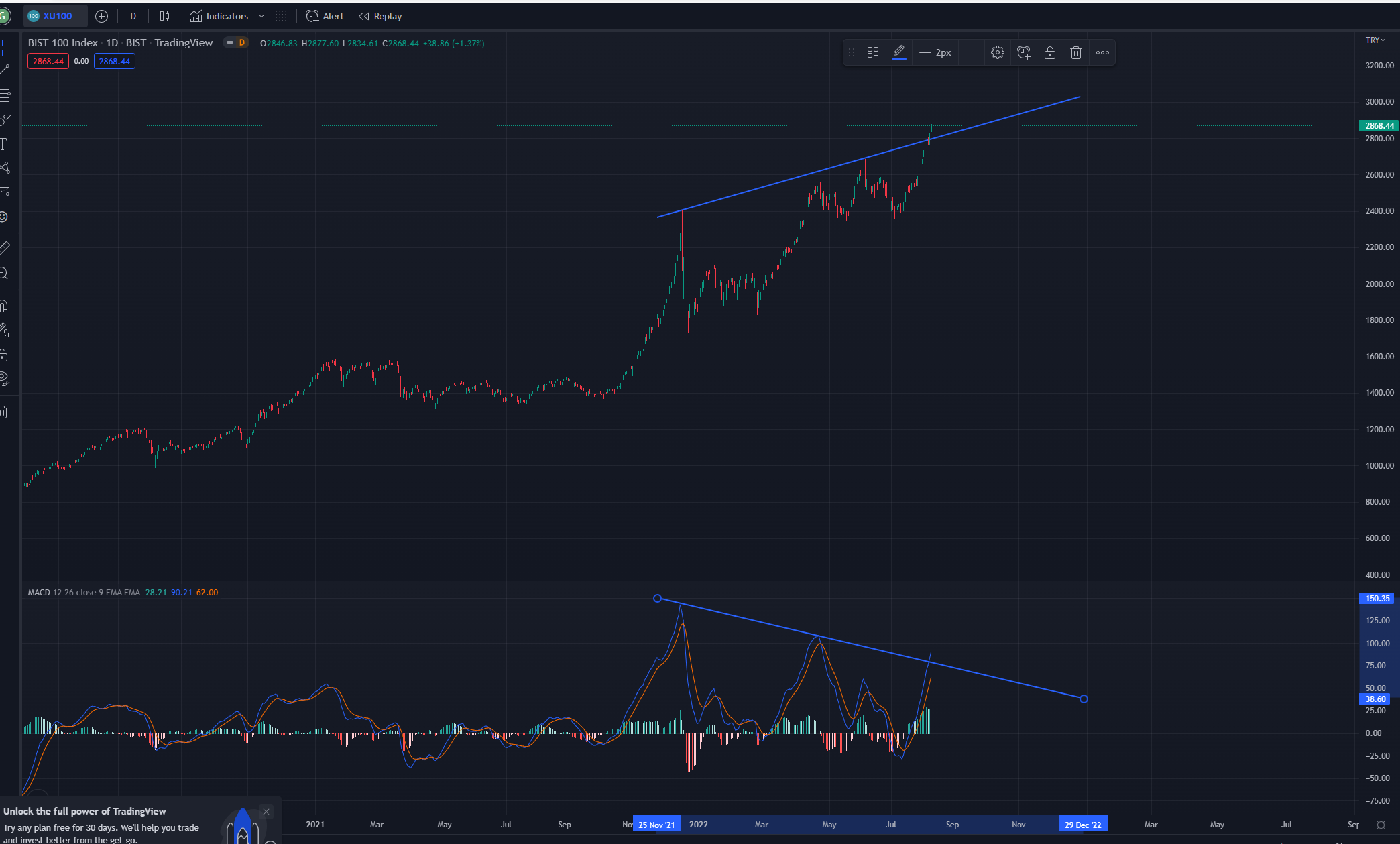Viewport: 1400px width, 844px height.
Task: Open the layout setup grid icon
Action: click(x=281, y=16)
